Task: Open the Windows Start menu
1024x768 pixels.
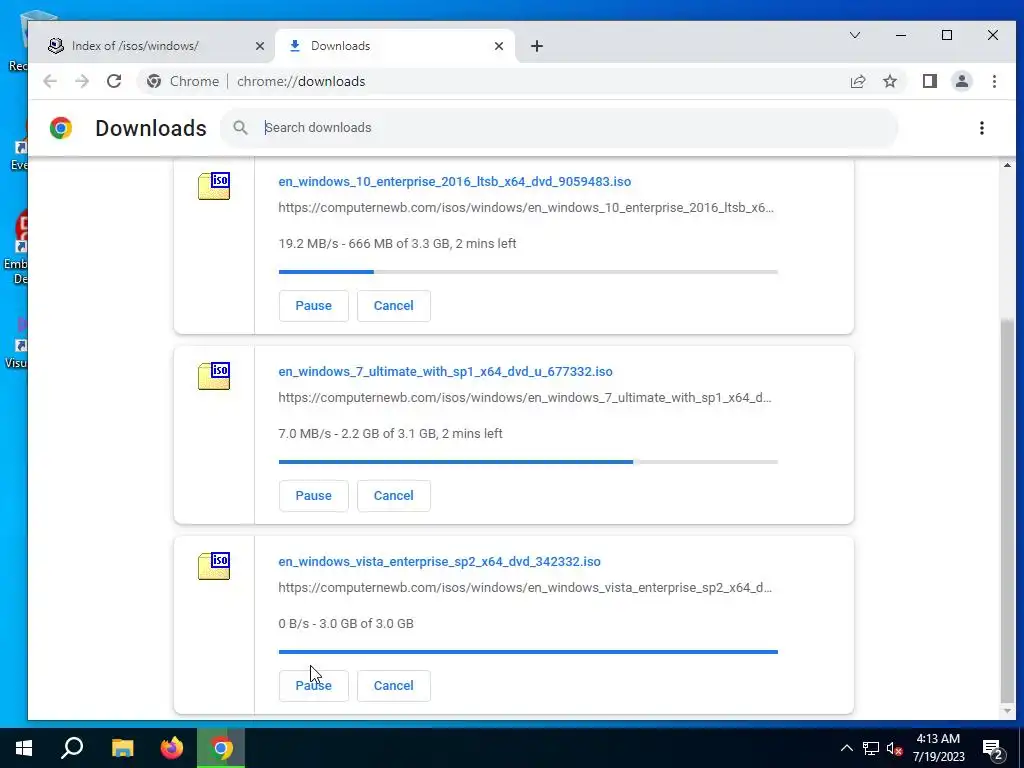Action: click(24, 748)
